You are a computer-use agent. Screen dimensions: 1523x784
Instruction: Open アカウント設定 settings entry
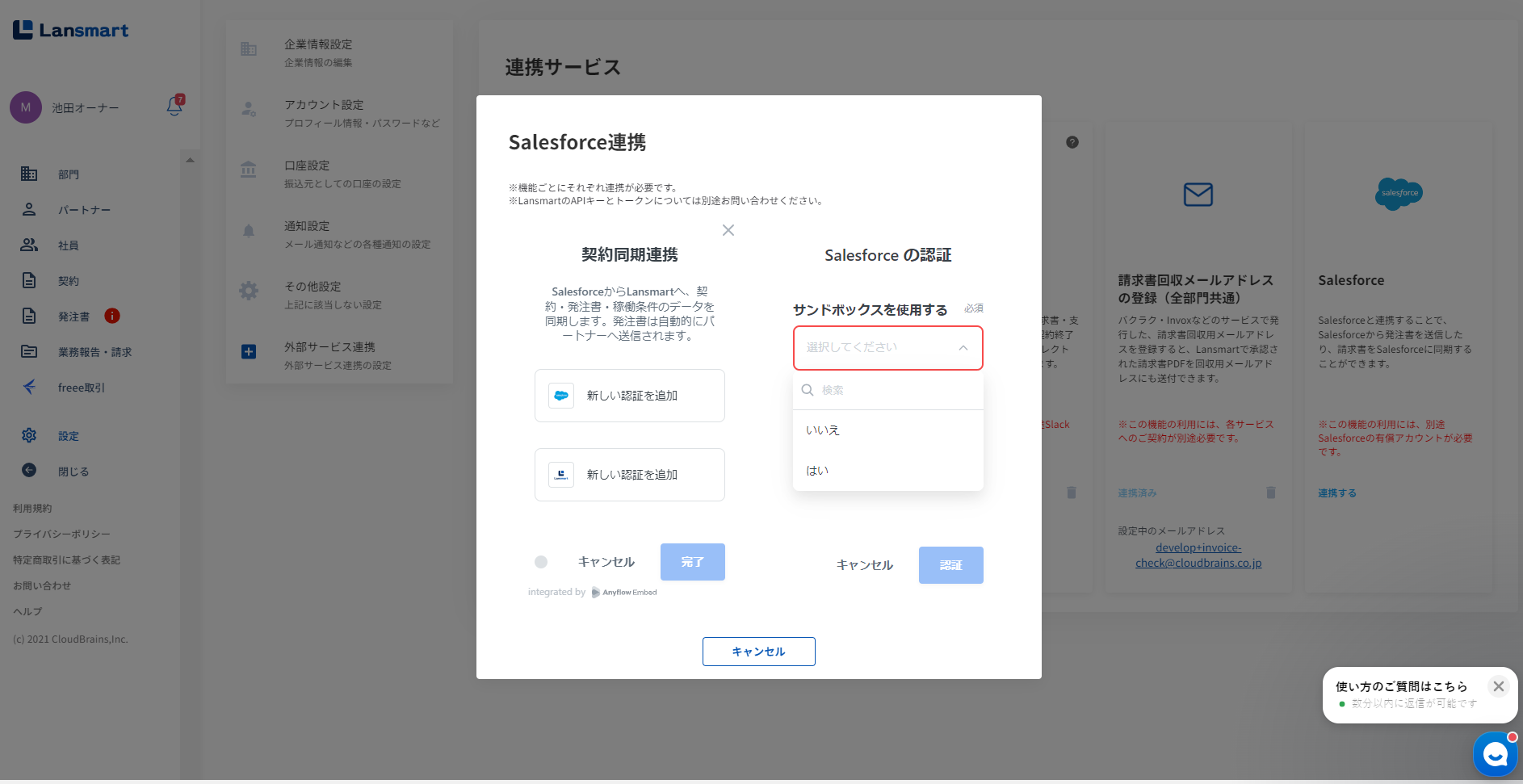click(339, 112)
